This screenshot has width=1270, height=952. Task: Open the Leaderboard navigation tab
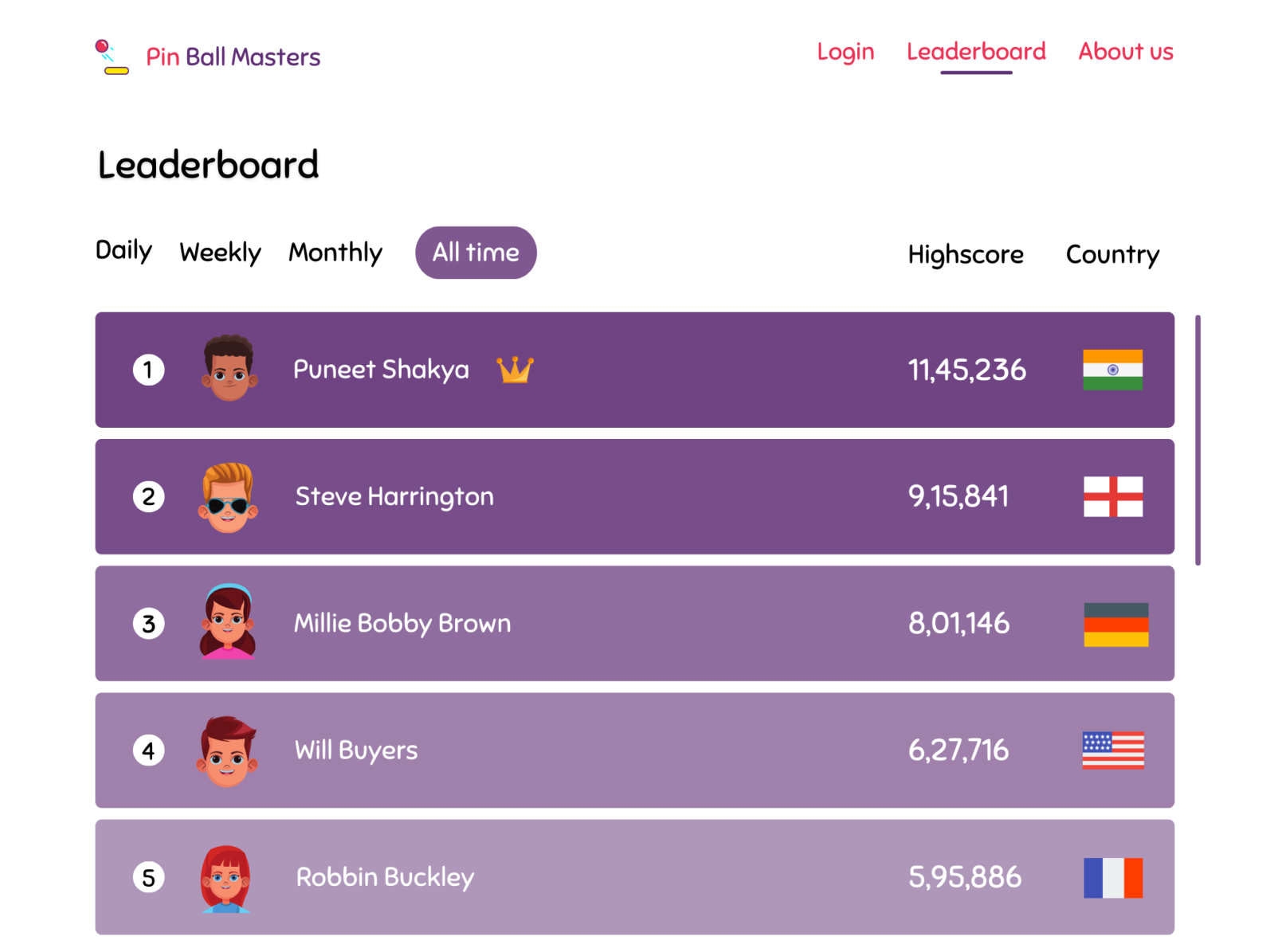point(976,51)
